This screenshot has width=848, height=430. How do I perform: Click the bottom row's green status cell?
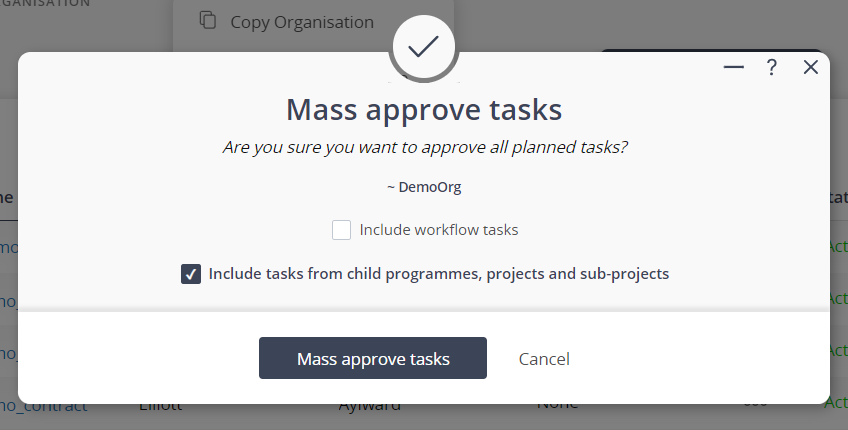[x=836, y=403]
